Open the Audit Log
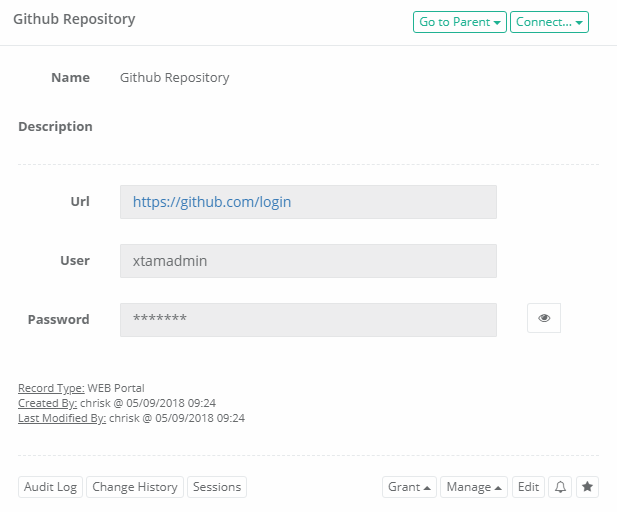This screenshot has height=512, width=617. [50, 487]
